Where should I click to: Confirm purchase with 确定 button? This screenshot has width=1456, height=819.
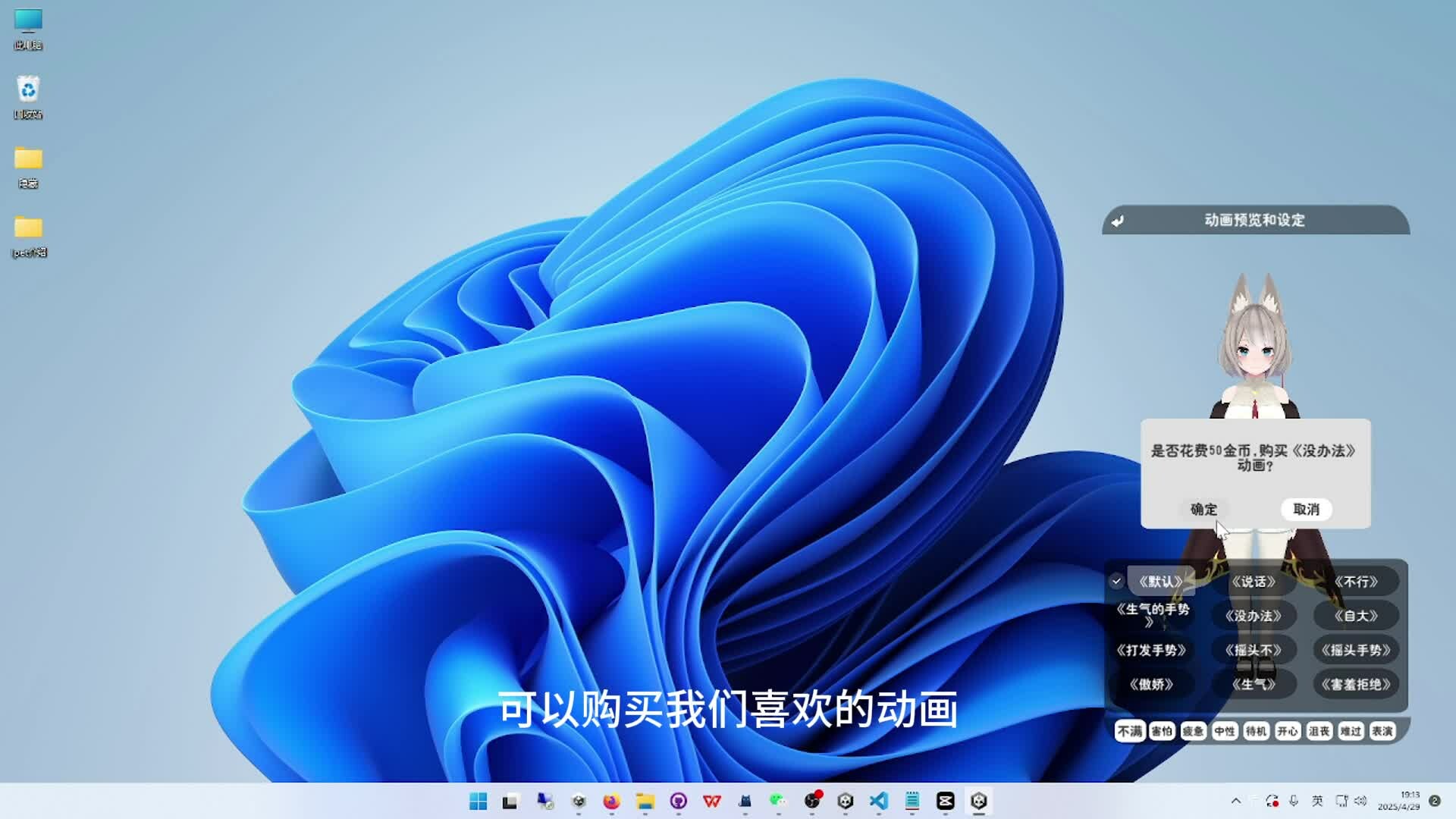click(x=1203, y=510)
